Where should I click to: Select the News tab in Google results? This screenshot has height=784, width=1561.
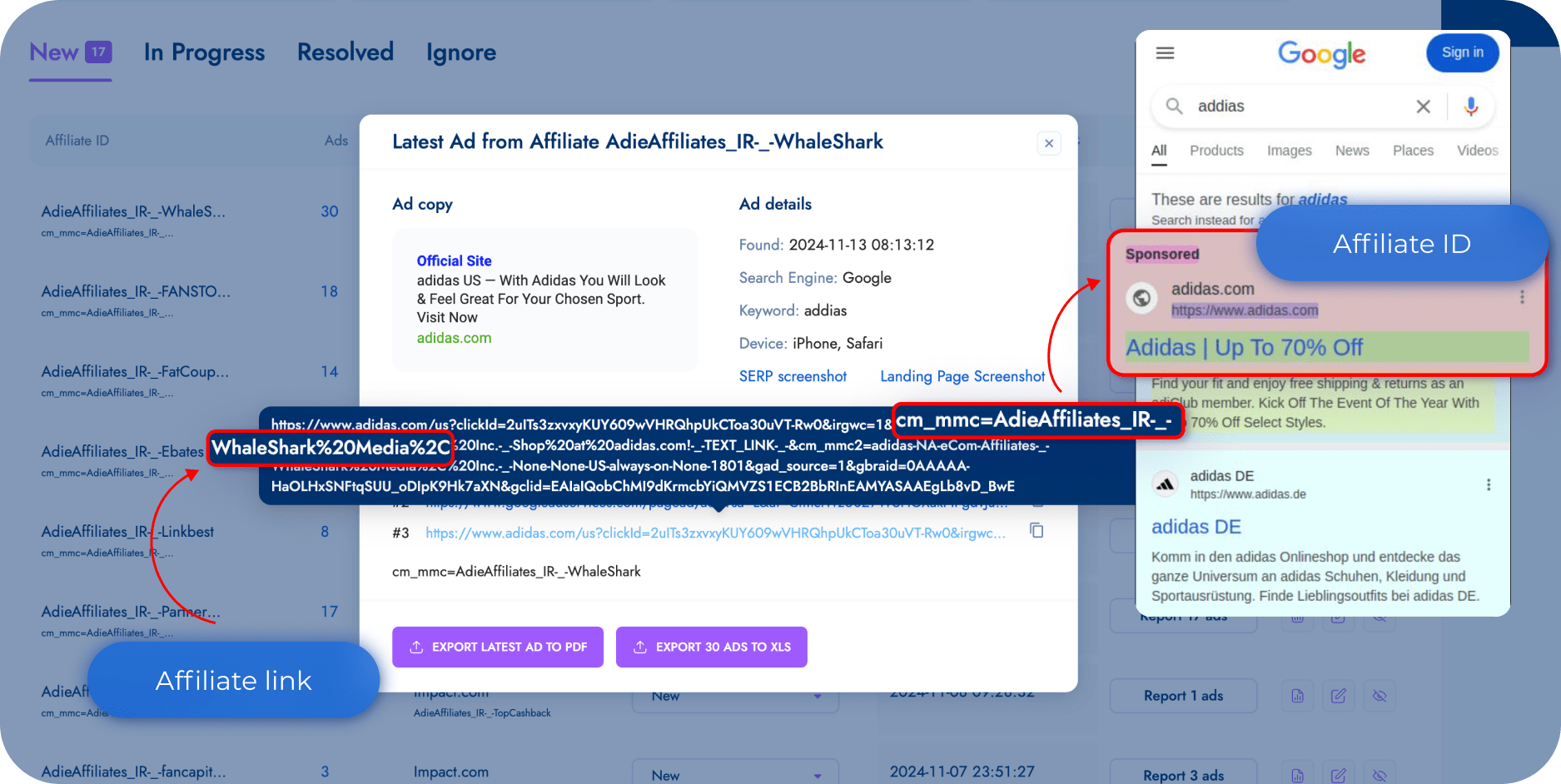click(x=1352, y=151)
